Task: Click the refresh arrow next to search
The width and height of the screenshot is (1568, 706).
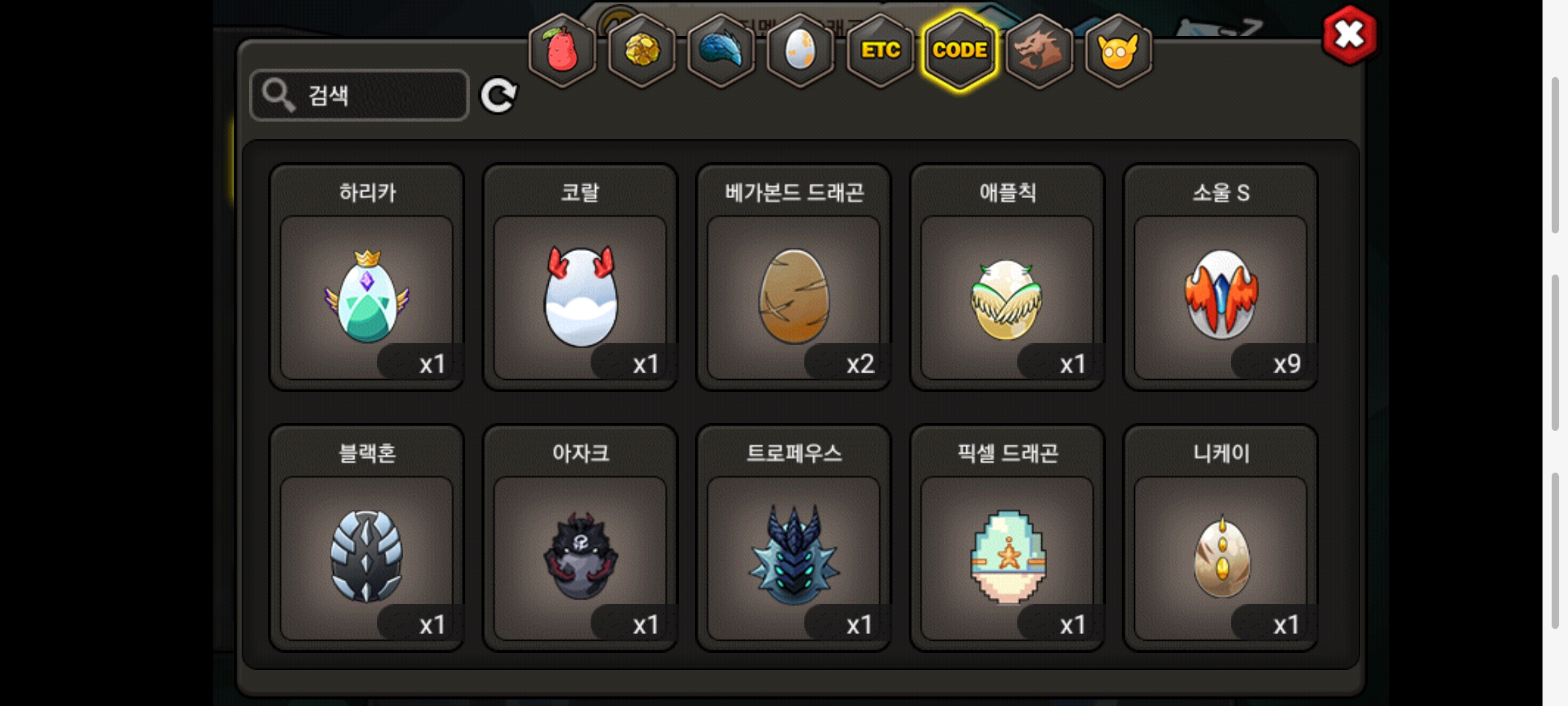Action: pyautogui.click(x=498, y=96)
